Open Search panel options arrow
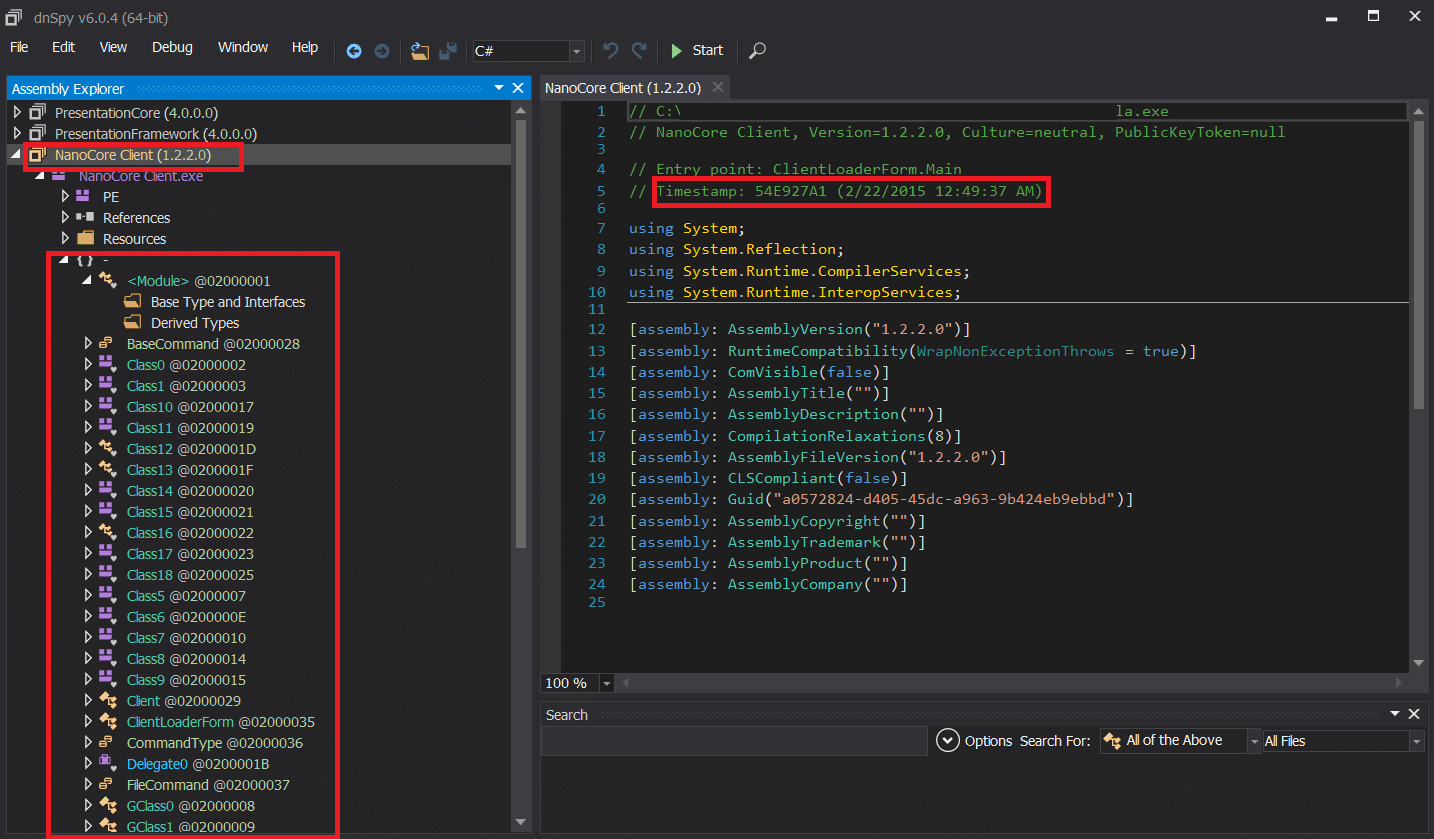 1395,714
